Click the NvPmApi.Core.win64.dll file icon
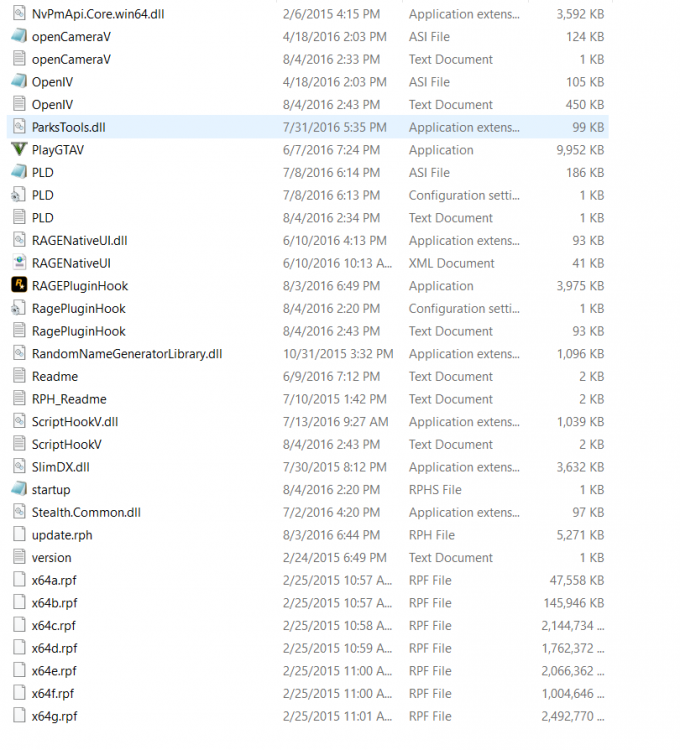The image size is (680, 750). 19,13
